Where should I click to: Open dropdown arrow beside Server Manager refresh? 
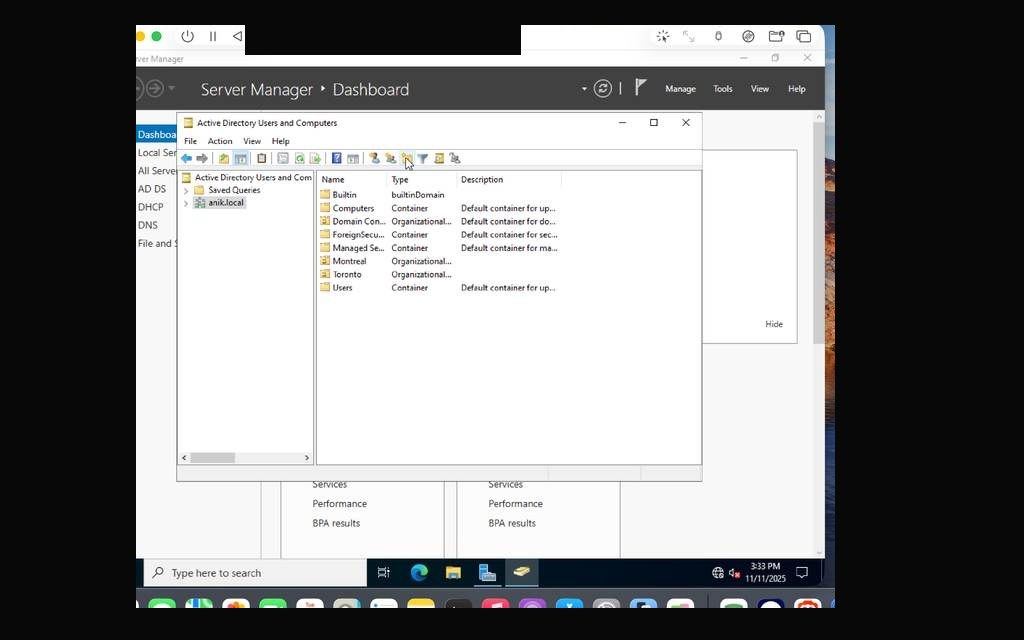click(584, 89)
